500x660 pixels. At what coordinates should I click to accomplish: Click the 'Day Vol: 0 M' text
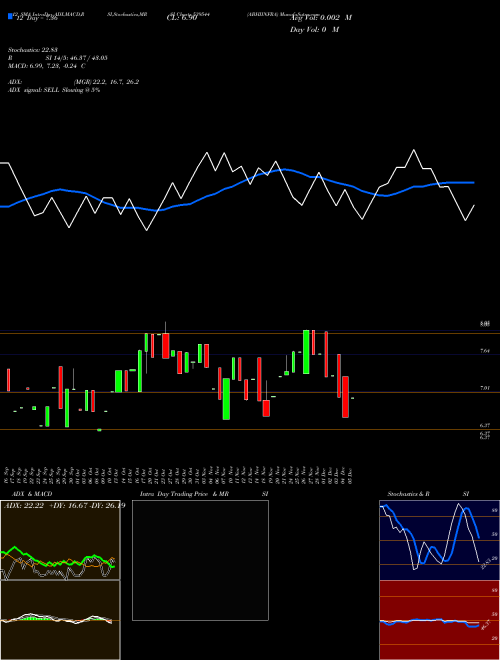[314, 30]
